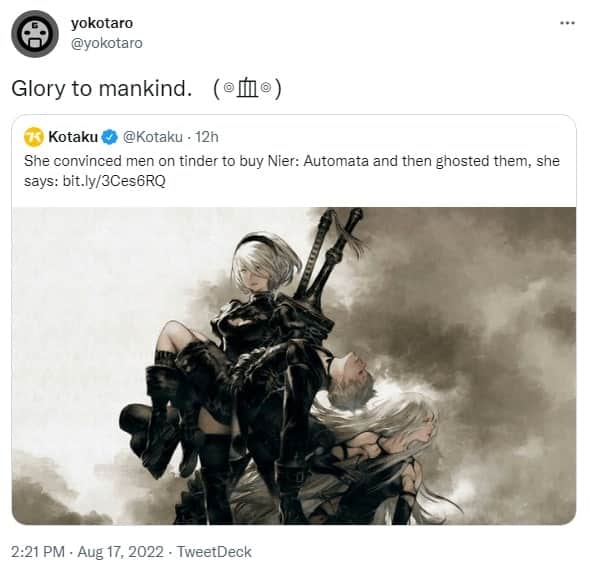Open the @yokotaro handle link
Image resolution: width=590 pixels, height=567 pixels.
click(x=107, y=43)
